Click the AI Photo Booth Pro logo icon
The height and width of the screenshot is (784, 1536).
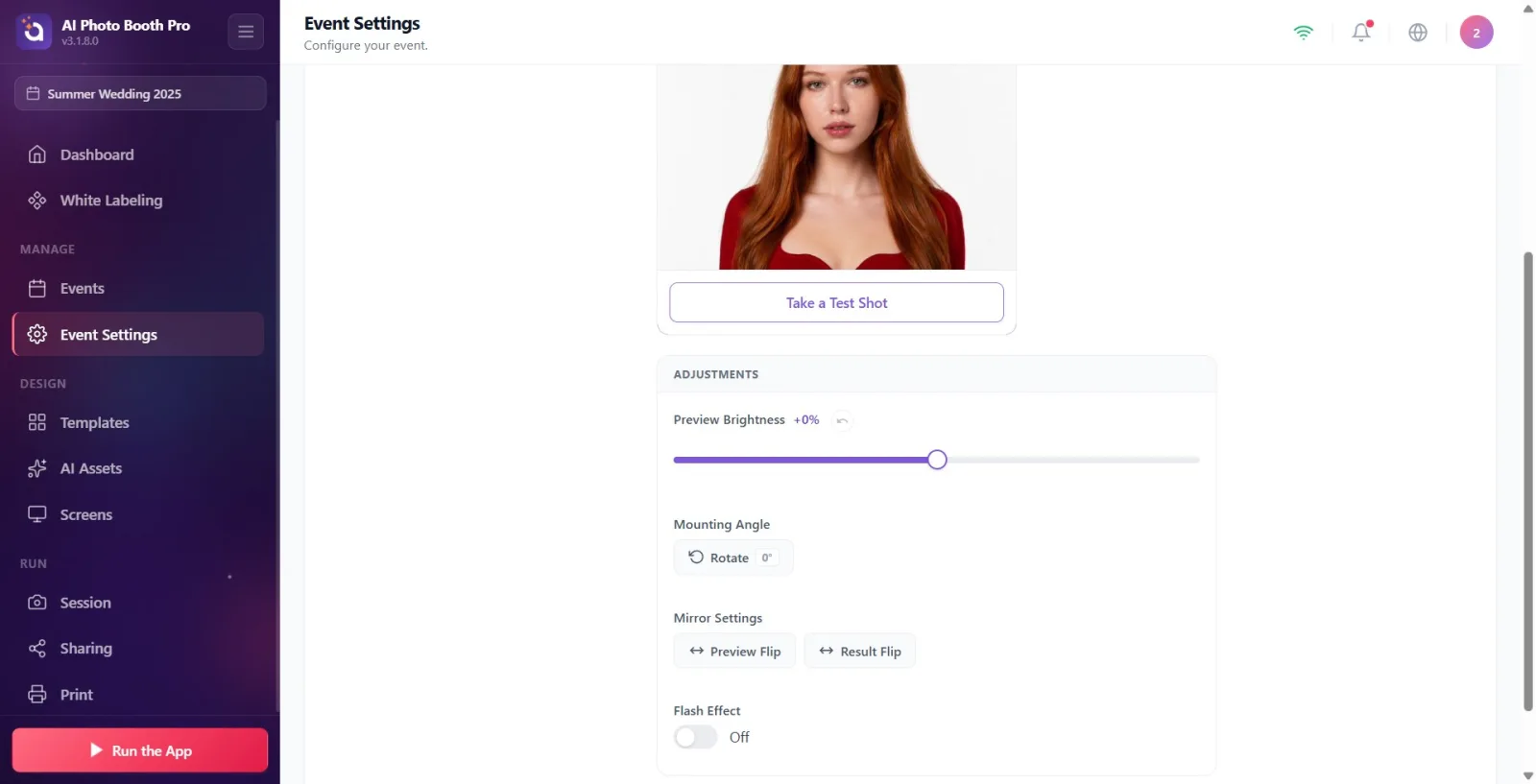point(34,32)
